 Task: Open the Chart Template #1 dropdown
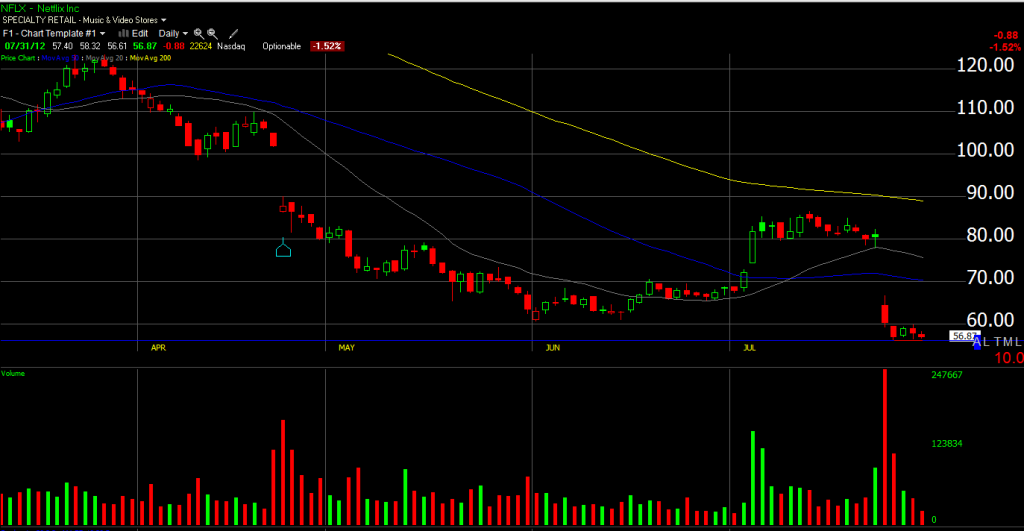(54, 33)
